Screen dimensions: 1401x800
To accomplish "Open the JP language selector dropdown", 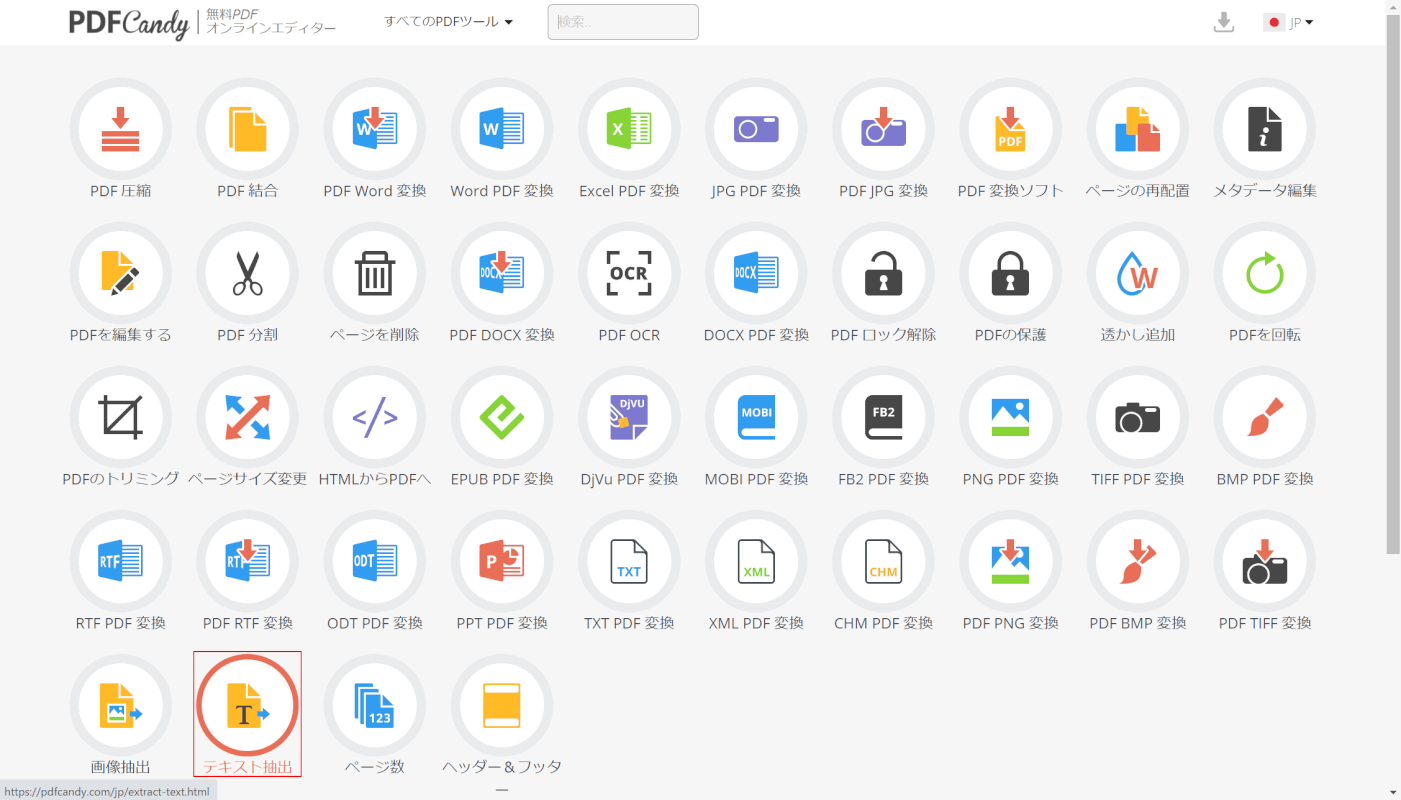I will (1289, 22).
